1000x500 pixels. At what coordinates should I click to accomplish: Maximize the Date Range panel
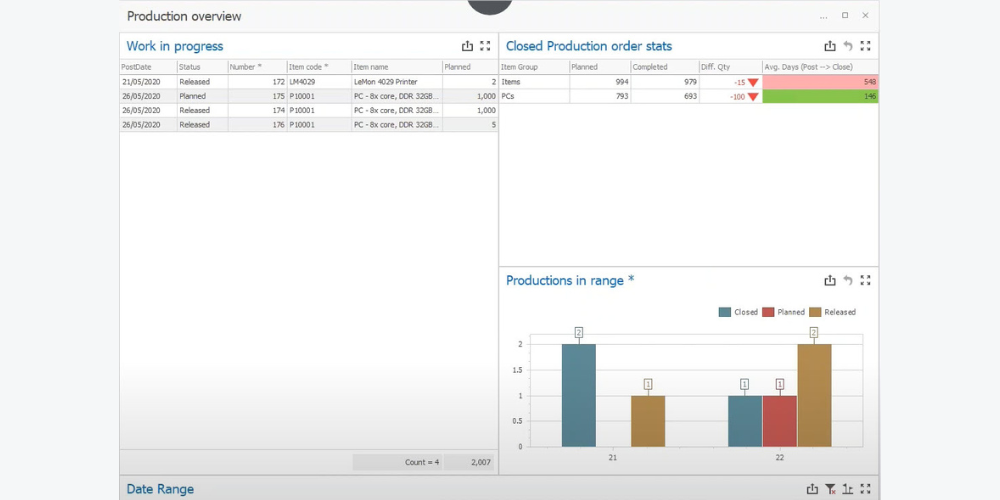pos(865,489)
